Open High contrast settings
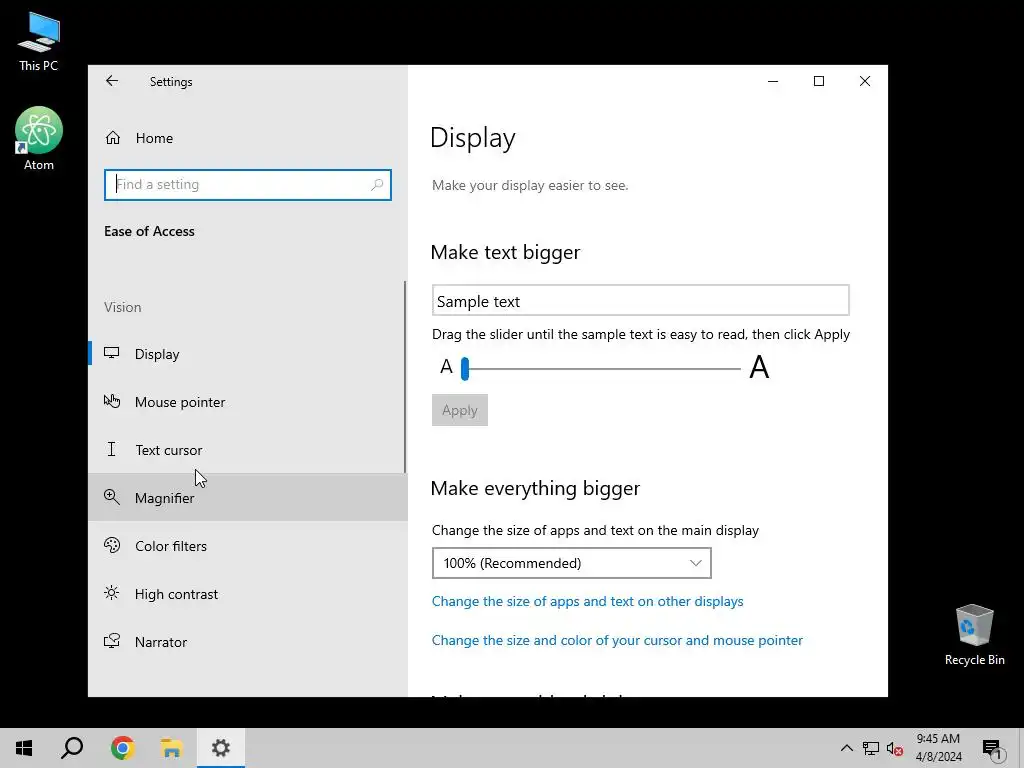This screenshot has width=1024, height=768. [248, 594]
